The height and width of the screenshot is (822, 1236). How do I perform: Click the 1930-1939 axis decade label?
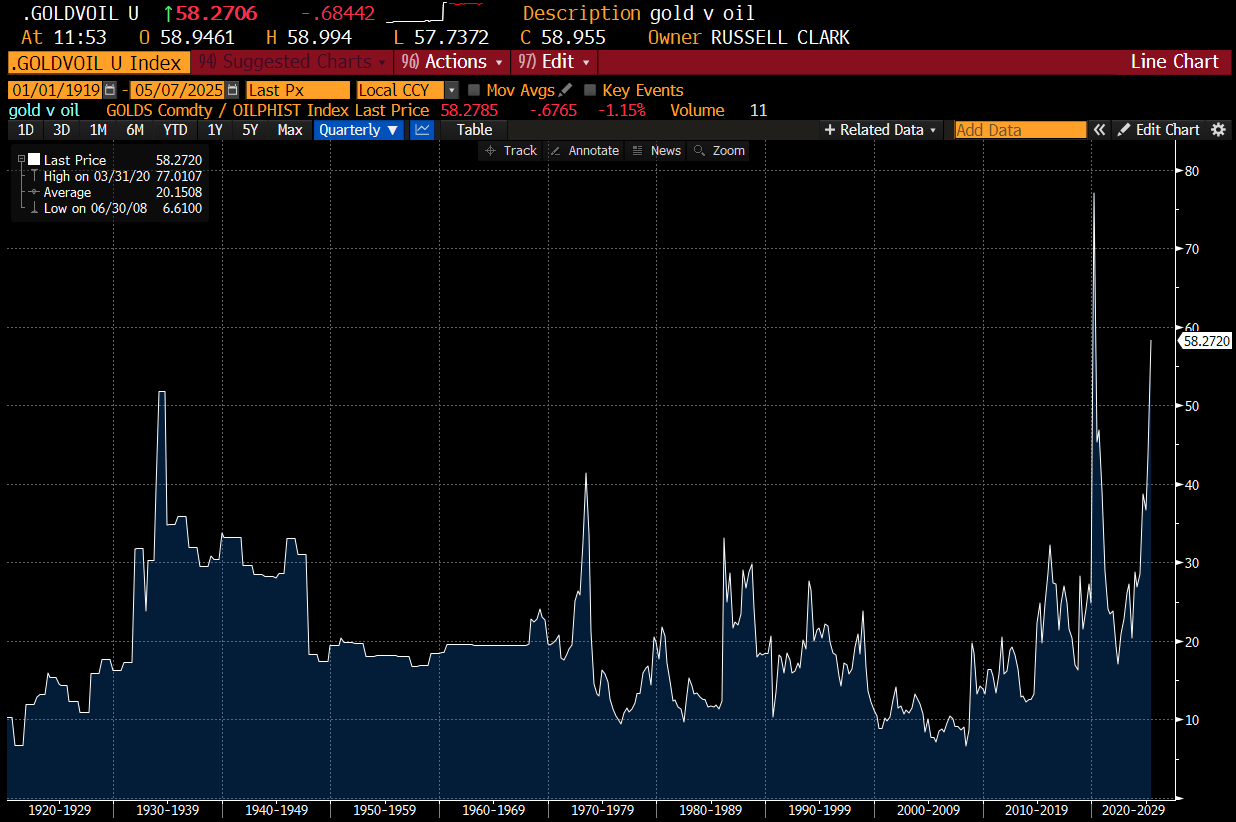point(169,811)
